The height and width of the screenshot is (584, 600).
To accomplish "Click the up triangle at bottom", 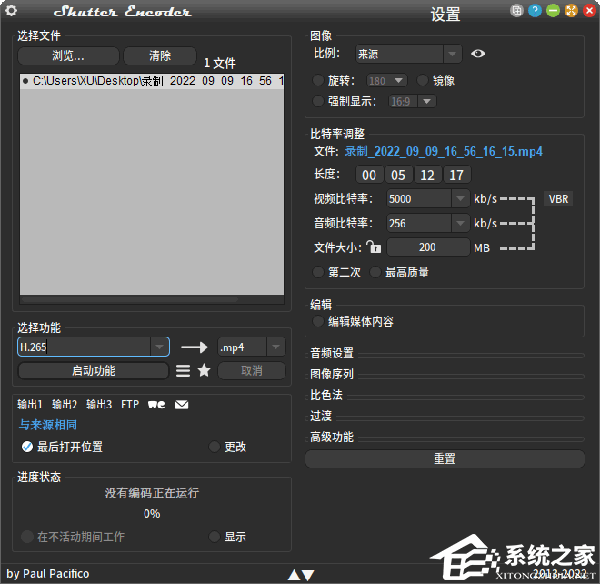I will [294, 574].
